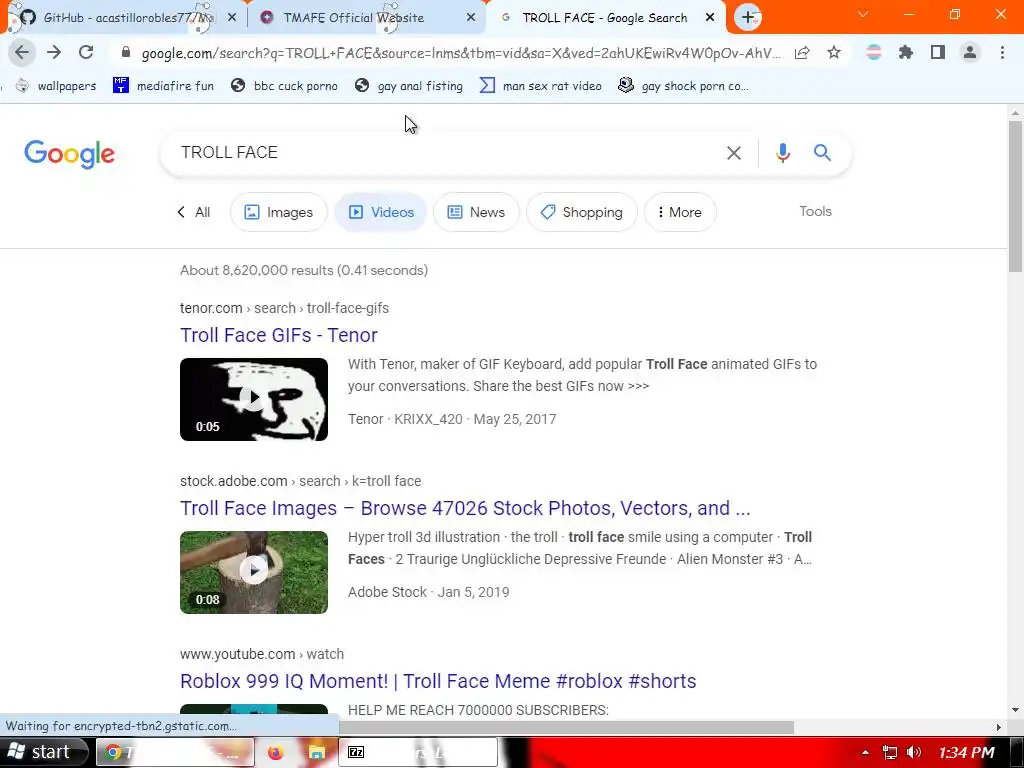Open the wallpapers bookmark

[56, 86]
